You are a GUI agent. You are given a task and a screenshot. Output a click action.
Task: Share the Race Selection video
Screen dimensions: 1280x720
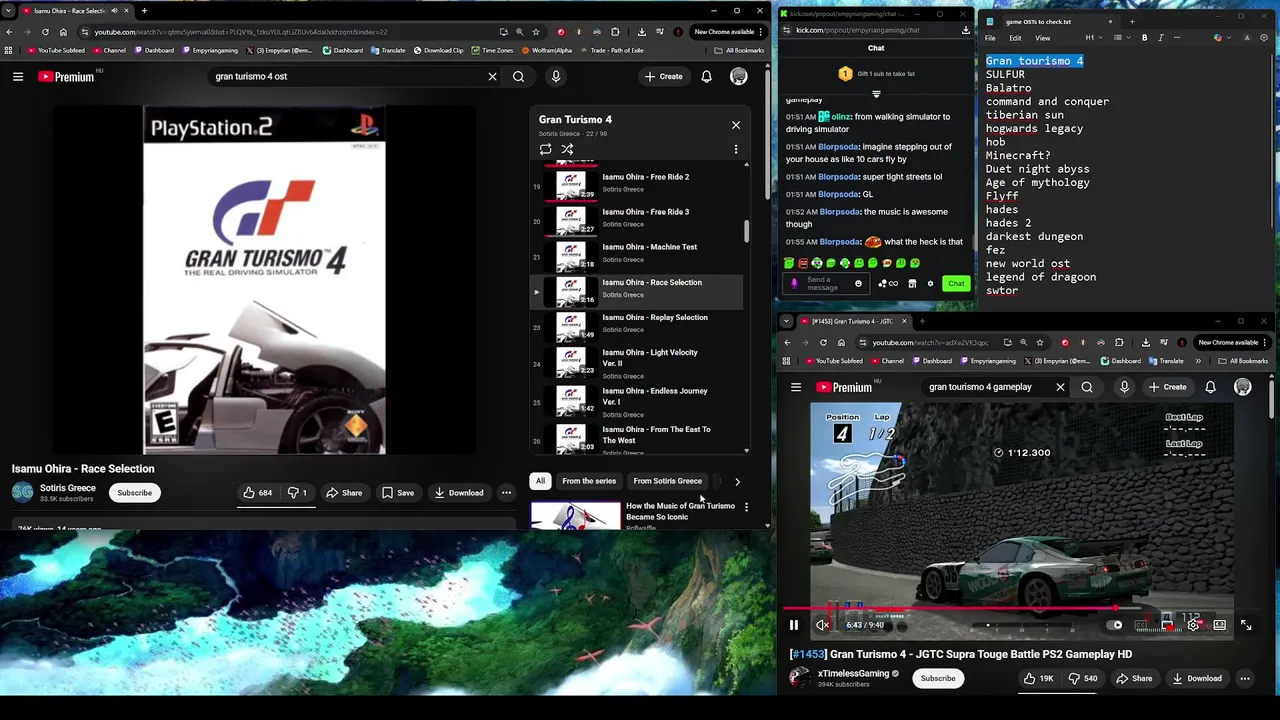tap(344, 492)
